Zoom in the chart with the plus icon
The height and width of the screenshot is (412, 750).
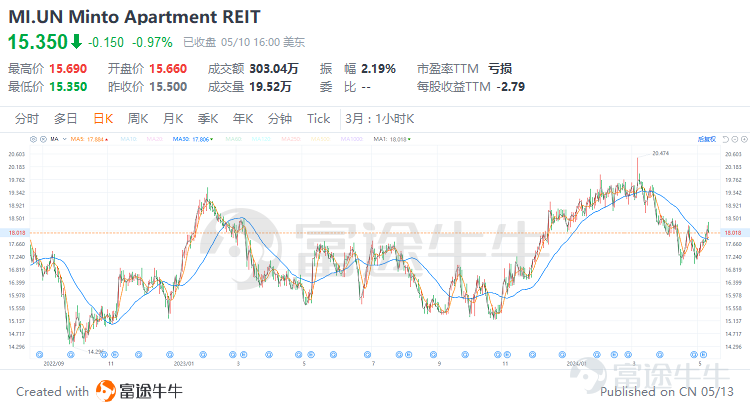click(x=744, y=139)
